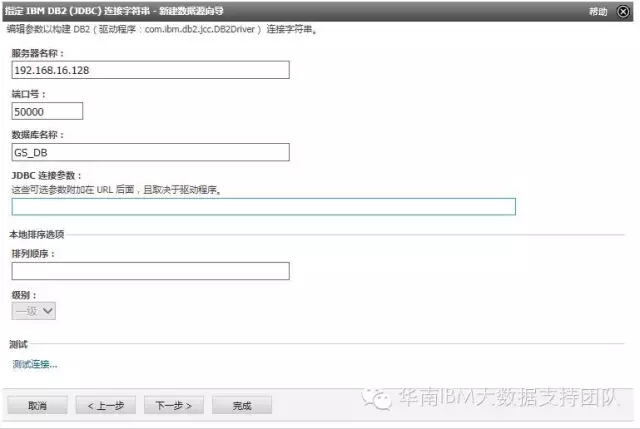Go back with the 上一步 button
Image resolution: width=640 pixels, height=429 pixels.
[x=106, y=405]
